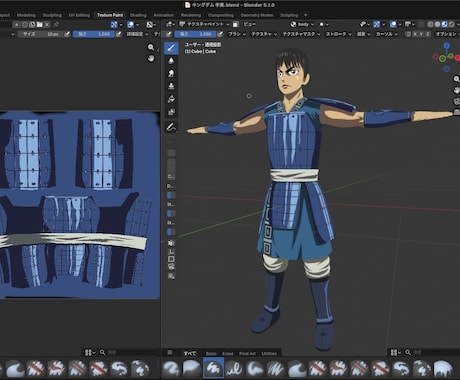
Task: Select the first brush thumbnail in the viewport asset shelf
Action: (171, 369)
